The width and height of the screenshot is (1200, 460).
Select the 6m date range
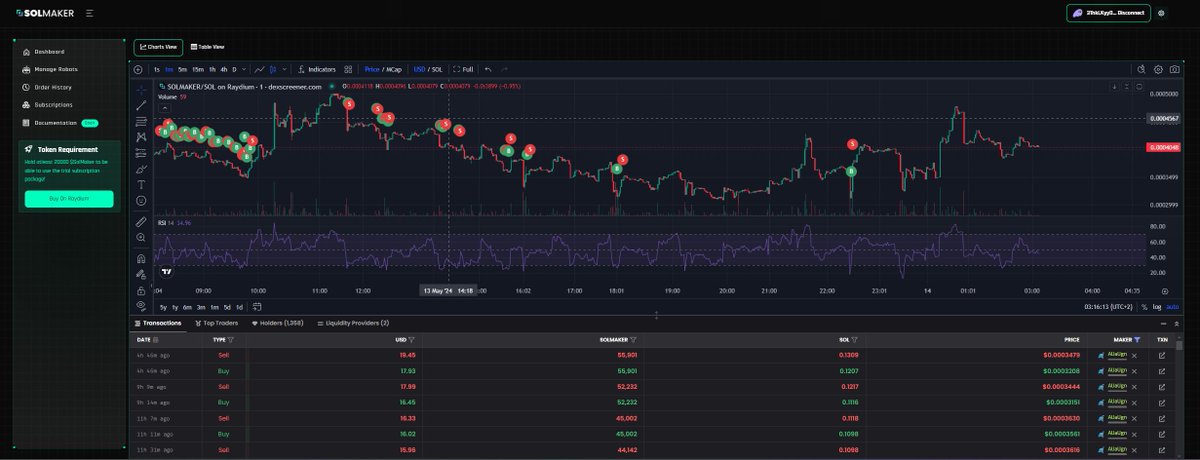coord(188,307)
